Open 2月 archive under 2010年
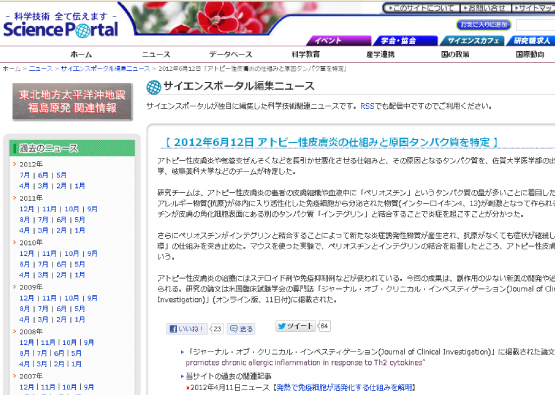555x395 pixels. tap(61, 275)
